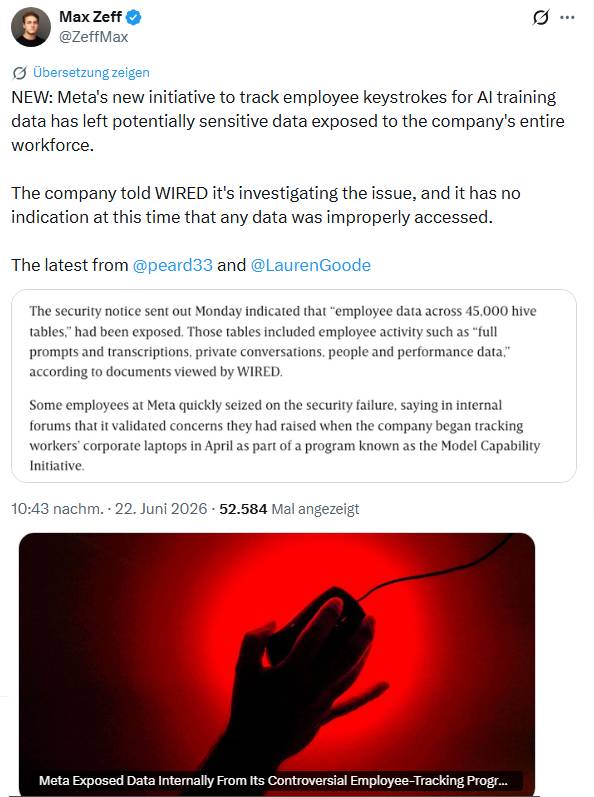Open the red mouse article preview card
This screenshot has width=594, height=797.
pyautogui.click(x=277, y=664)
